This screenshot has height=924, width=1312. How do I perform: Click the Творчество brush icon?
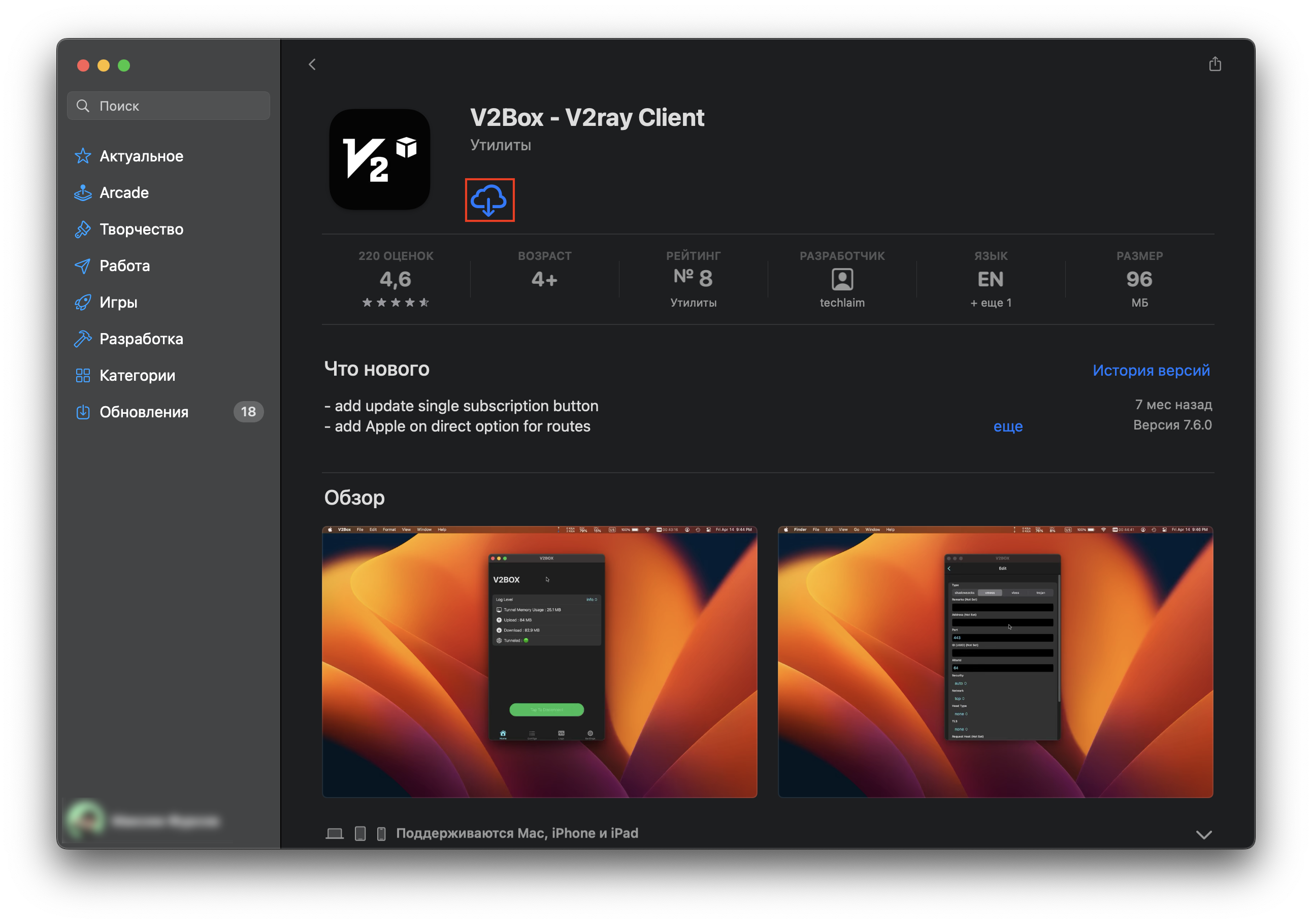(x=83, y=229)
